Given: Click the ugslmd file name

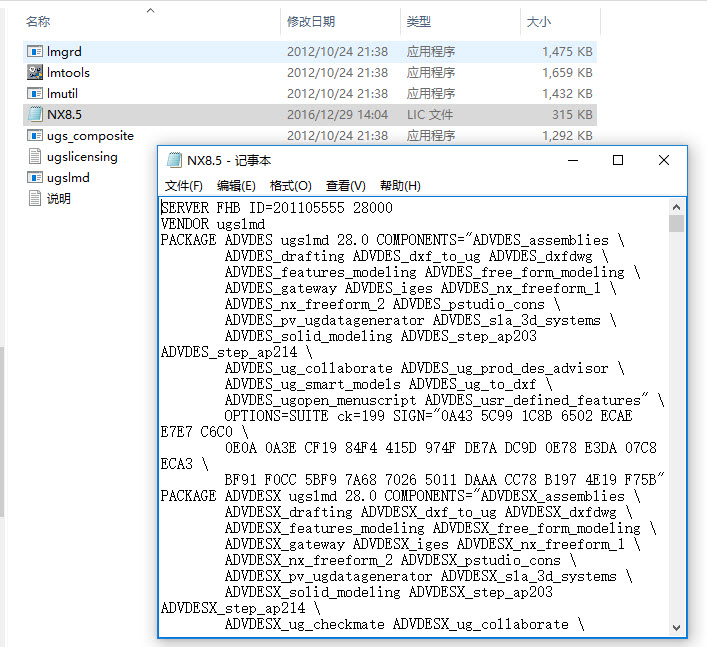Looking at the screenshot, I should click(x=68, y=178).
